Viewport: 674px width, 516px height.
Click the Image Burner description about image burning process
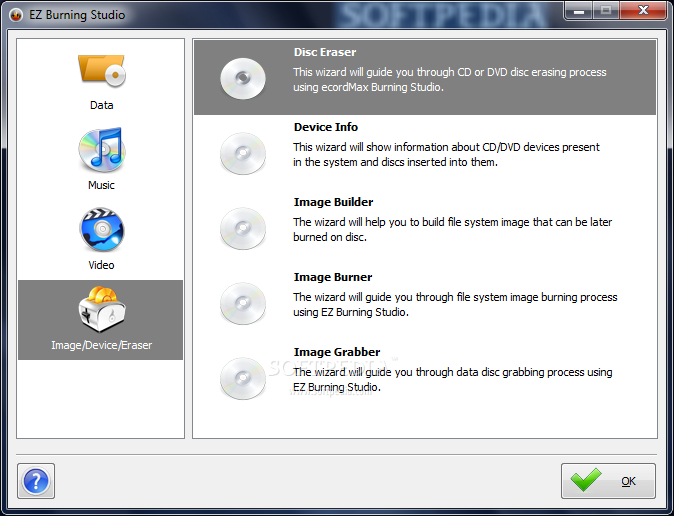coord(455,304)
